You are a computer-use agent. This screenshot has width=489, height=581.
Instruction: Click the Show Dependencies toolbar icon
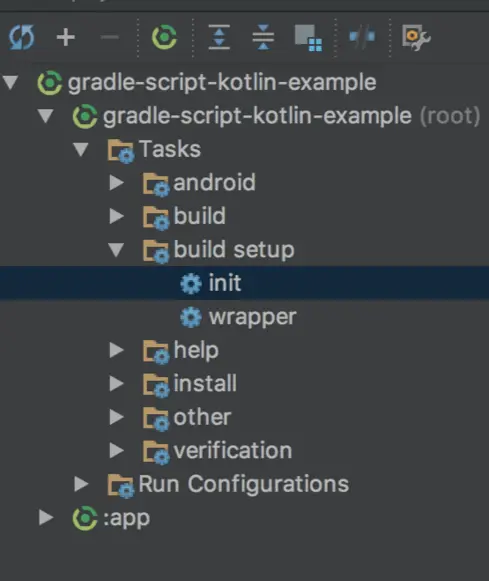pos(308,38)
